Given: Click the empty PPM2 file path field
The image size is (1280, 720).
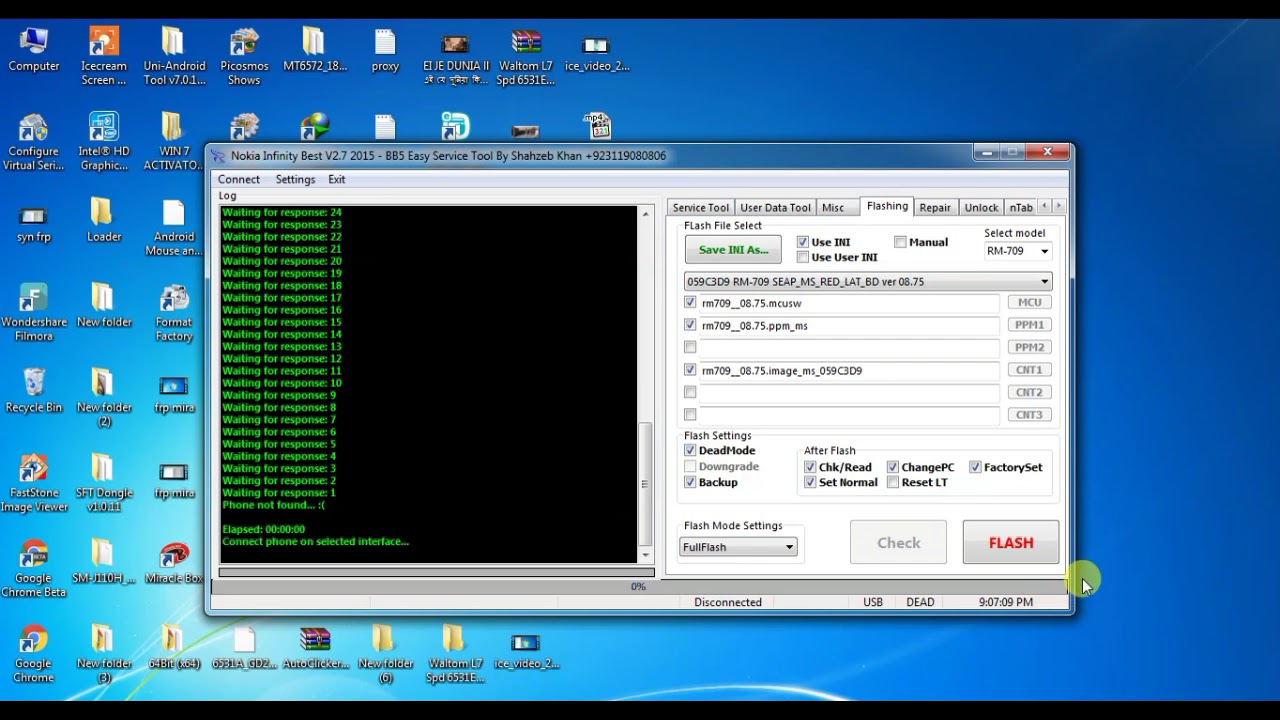Looking at the screenshot, I should tap(848, 347).
